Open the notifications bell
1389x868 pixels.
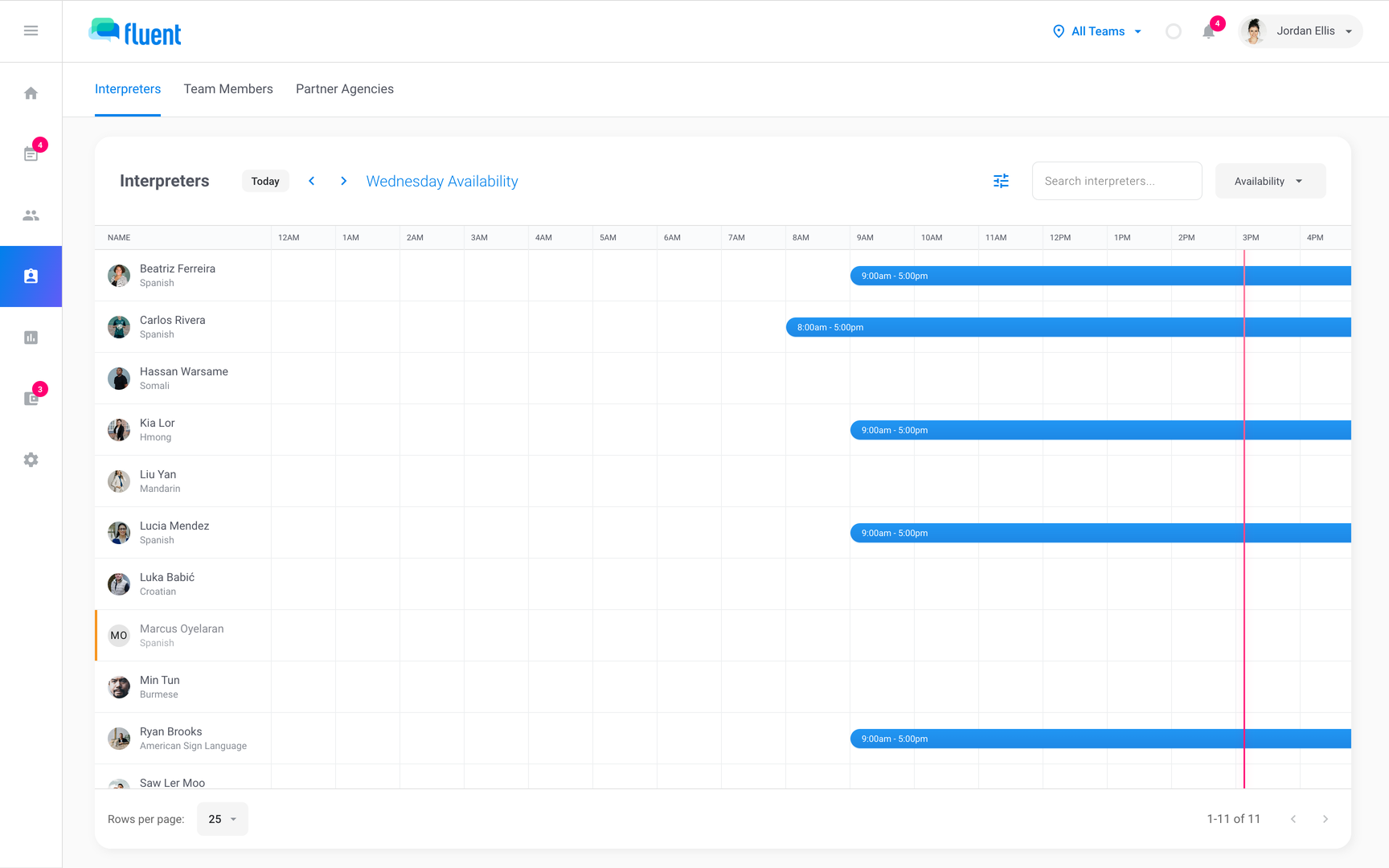pyautogui.click(x=1208, y=31)
